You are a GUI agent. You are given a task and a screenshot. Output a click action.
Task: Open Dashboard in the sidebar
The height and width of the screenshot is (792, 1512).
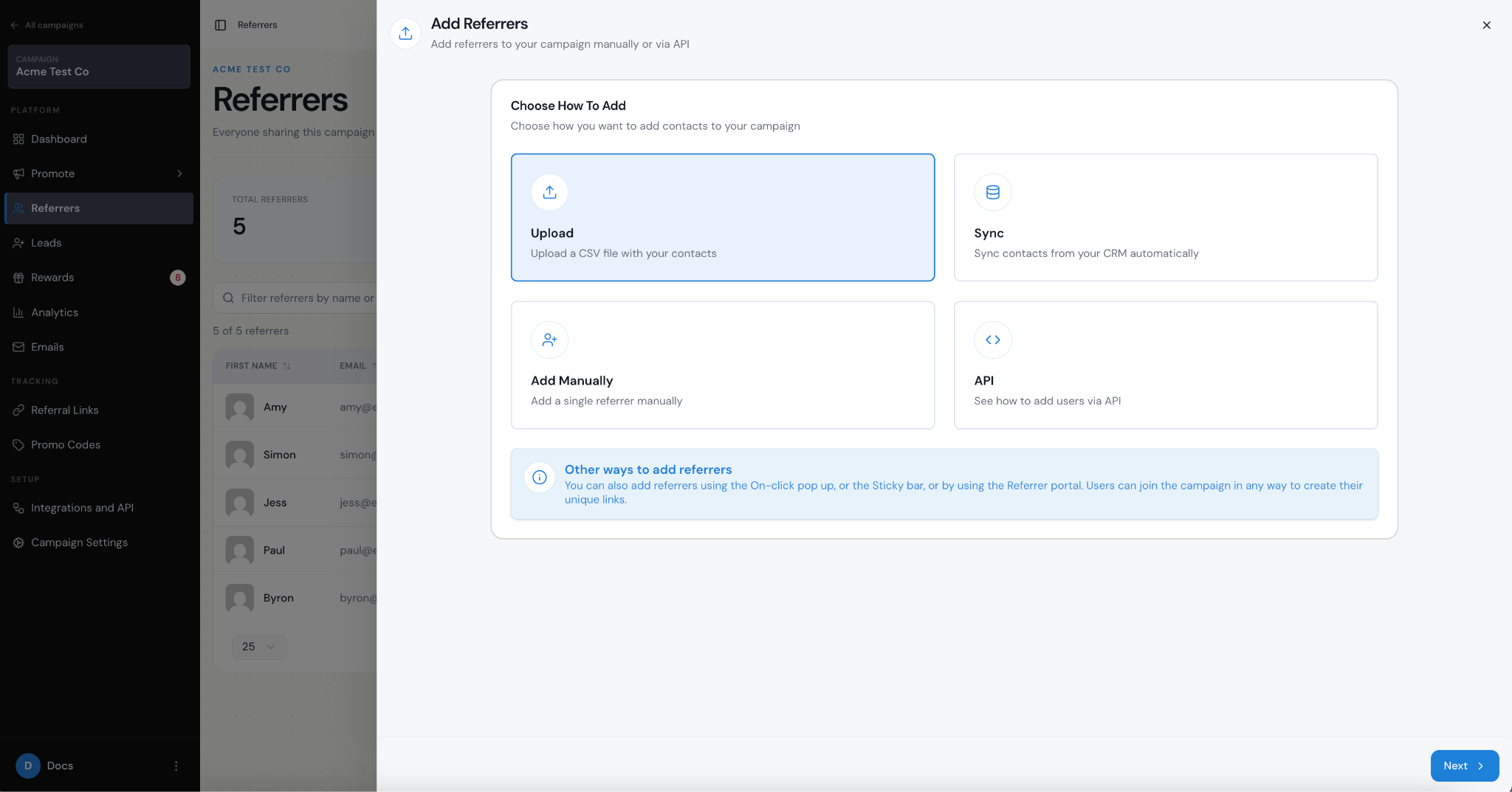coord(99,139)
